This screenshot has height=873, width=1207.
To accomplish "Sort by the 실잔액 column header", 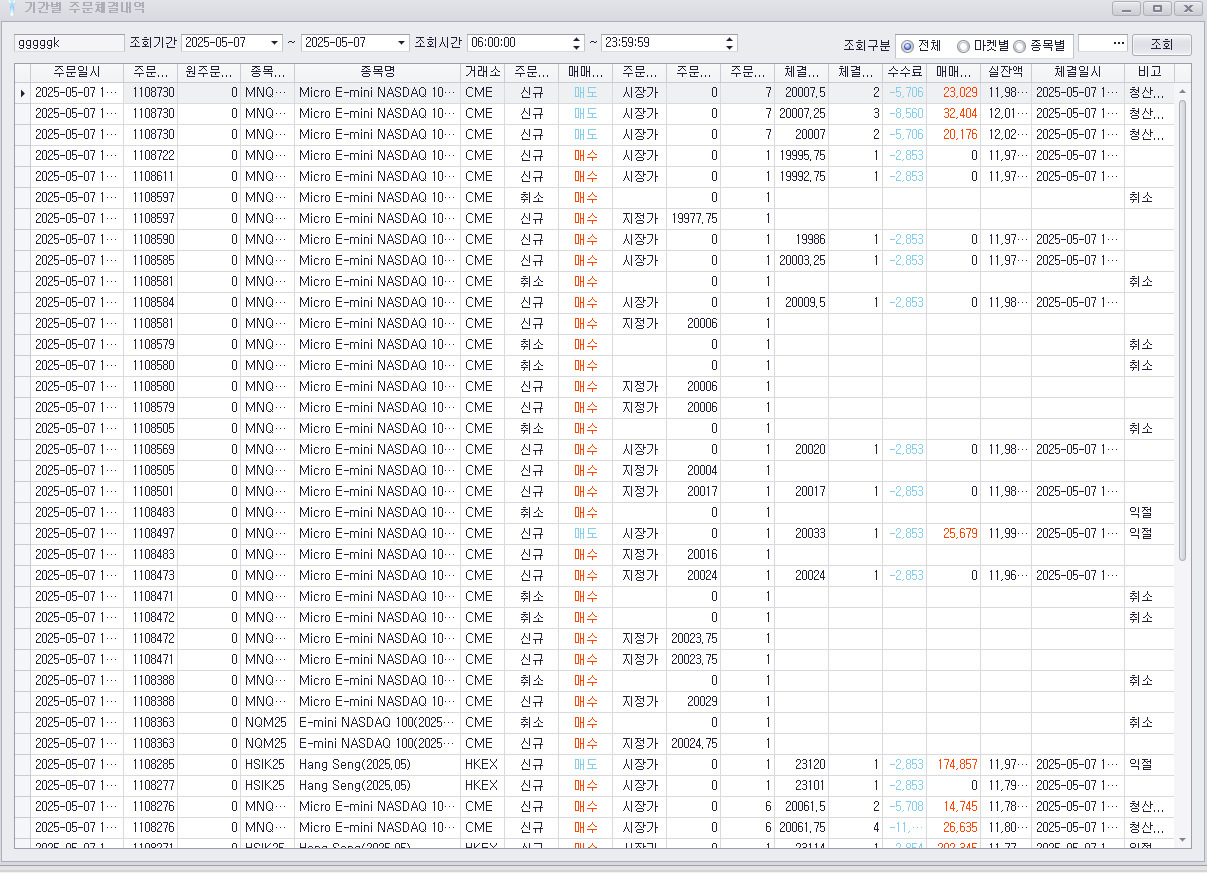I will click(x=1006, y=72).
